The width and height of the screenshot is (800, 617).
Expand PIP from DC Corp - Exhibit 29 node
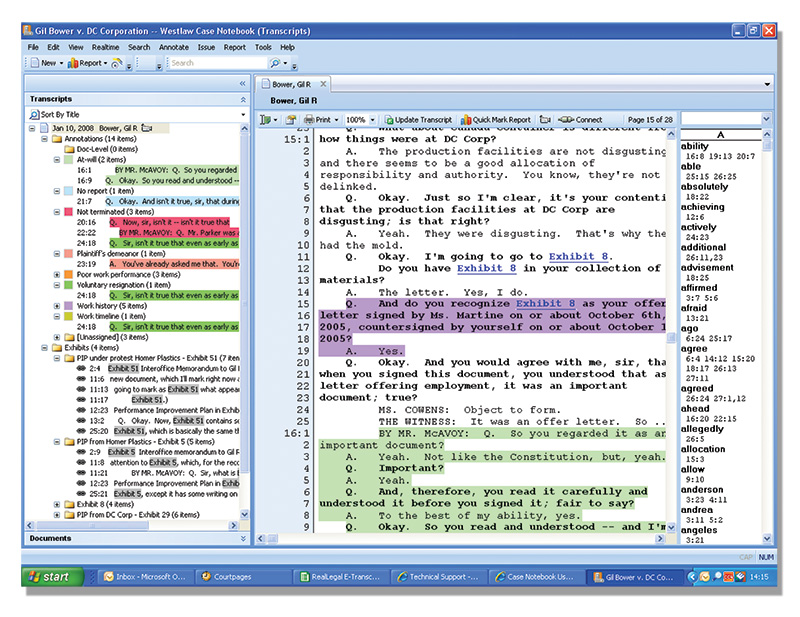57,514
